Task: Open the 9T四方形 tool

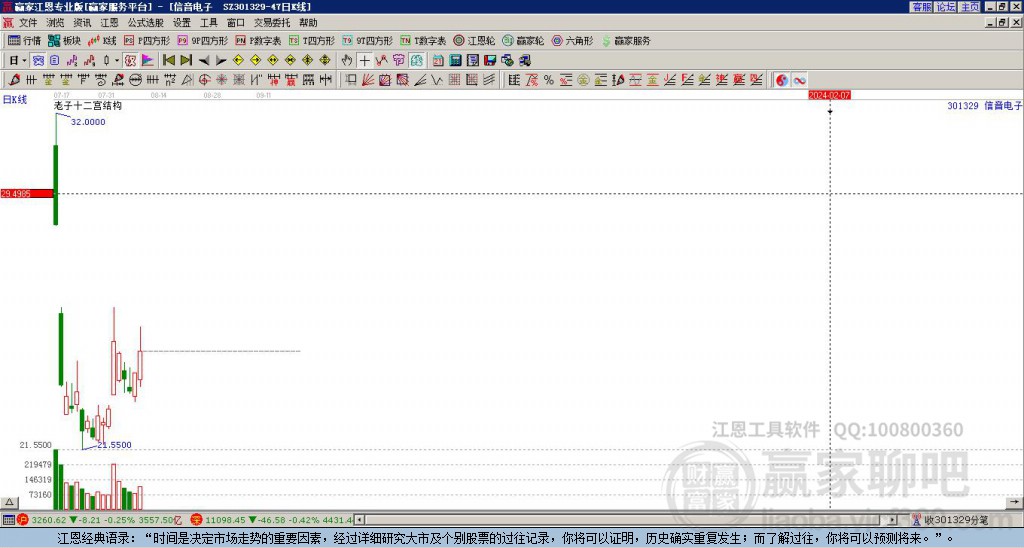Action: [x=367, y=40]
